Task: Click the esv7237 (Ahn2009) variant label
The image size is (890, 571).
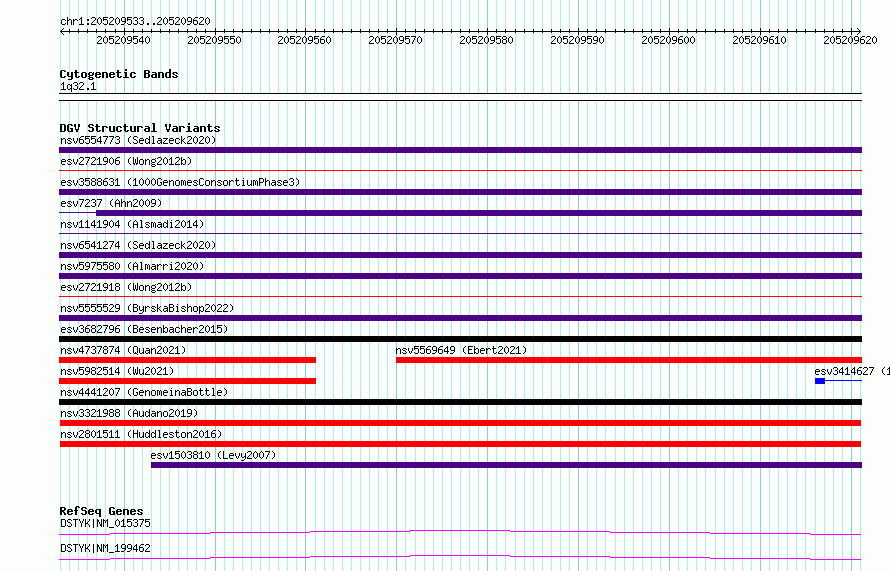Action: (x=111, y=203)
